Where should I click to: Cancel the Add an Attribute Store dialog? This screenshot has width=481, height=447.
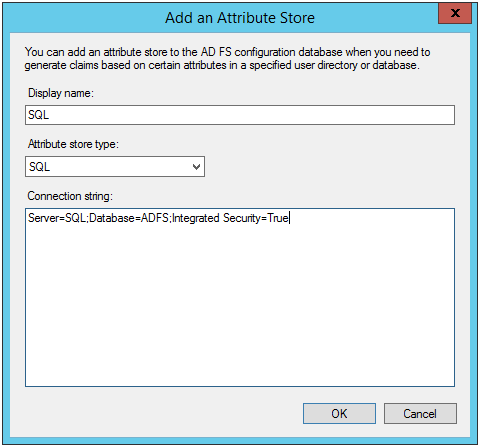coord(420,413)
